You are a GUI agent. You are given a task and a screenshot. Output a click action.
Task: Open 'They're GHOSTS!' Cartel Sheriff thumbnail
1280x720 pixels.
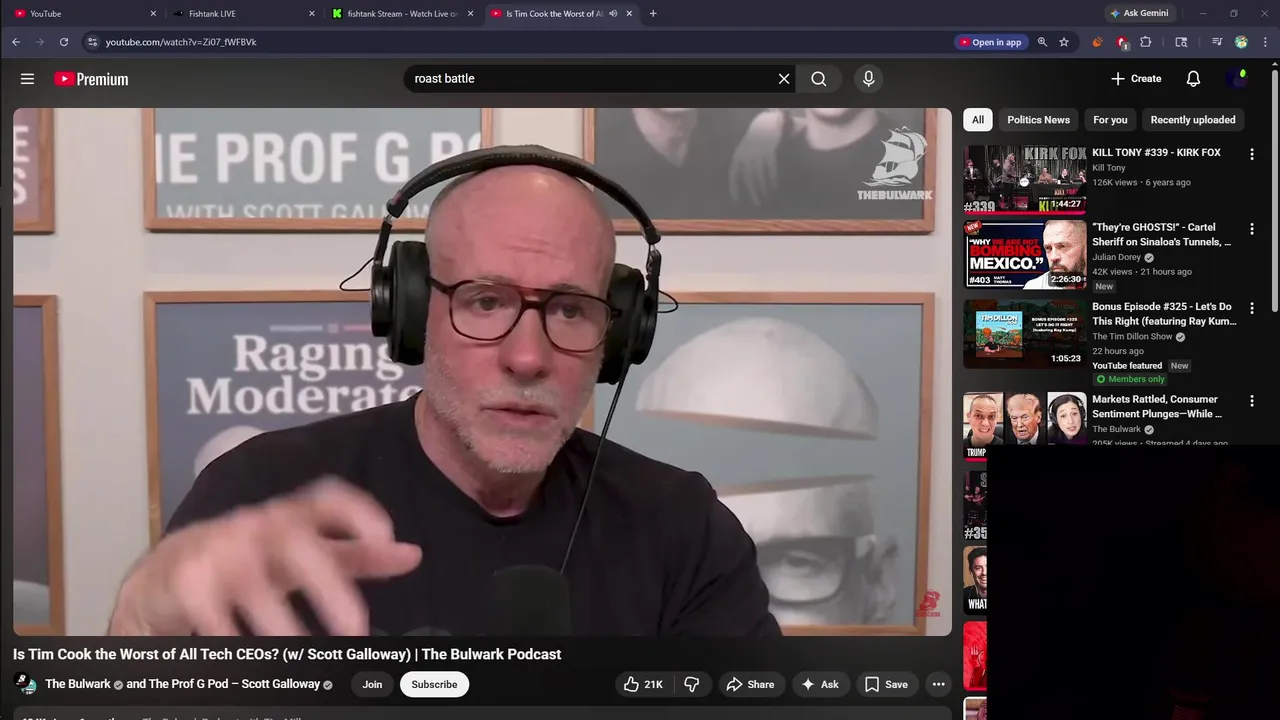tap(1025, 255)
